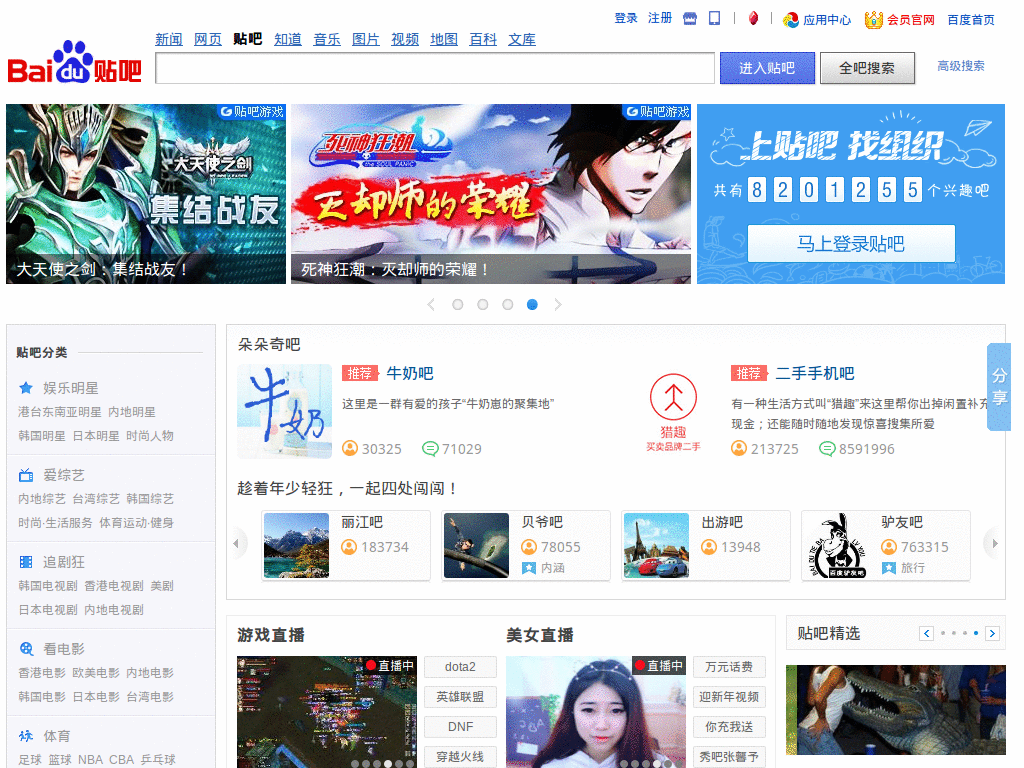Select the third banner carousel dot
The width and height of the screenshot is (1024, 768).
[x=507, y=304]
